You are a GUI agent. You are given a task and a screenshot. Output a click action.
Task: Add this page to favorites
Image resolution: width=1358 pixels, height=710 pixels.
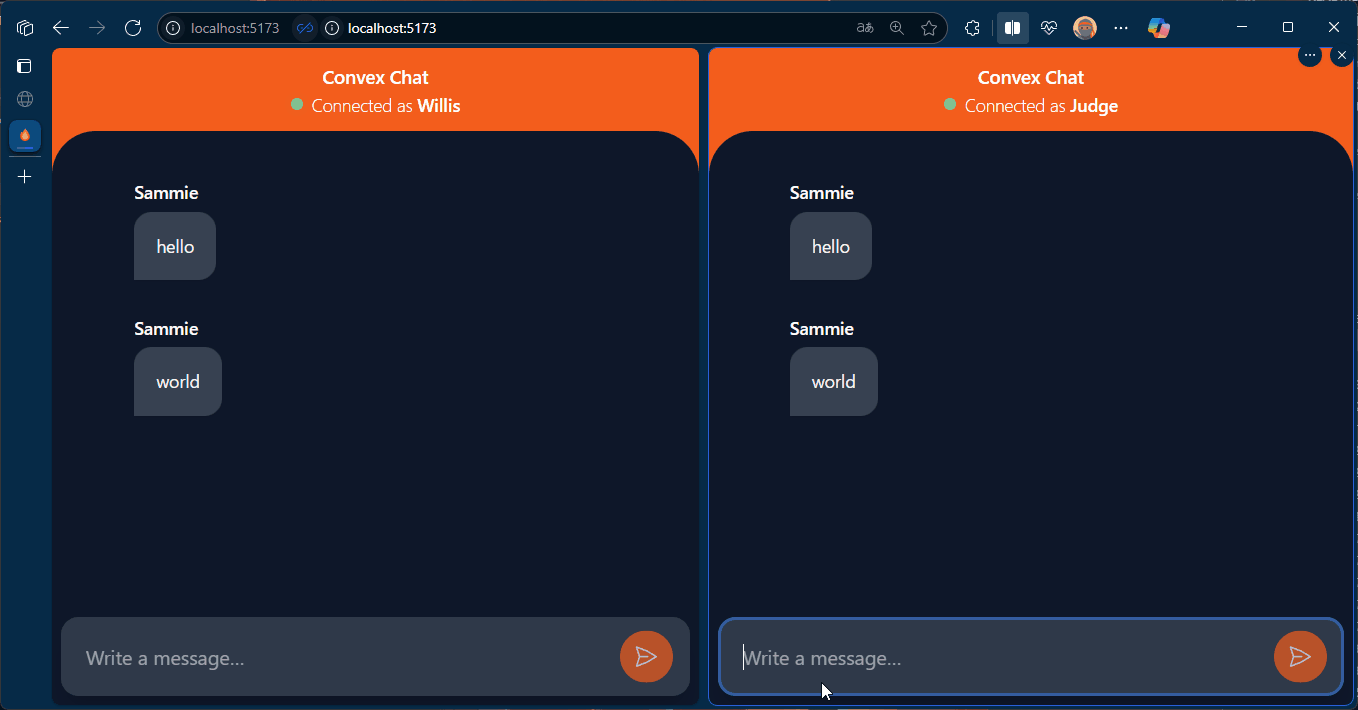[x=929, y=28]
